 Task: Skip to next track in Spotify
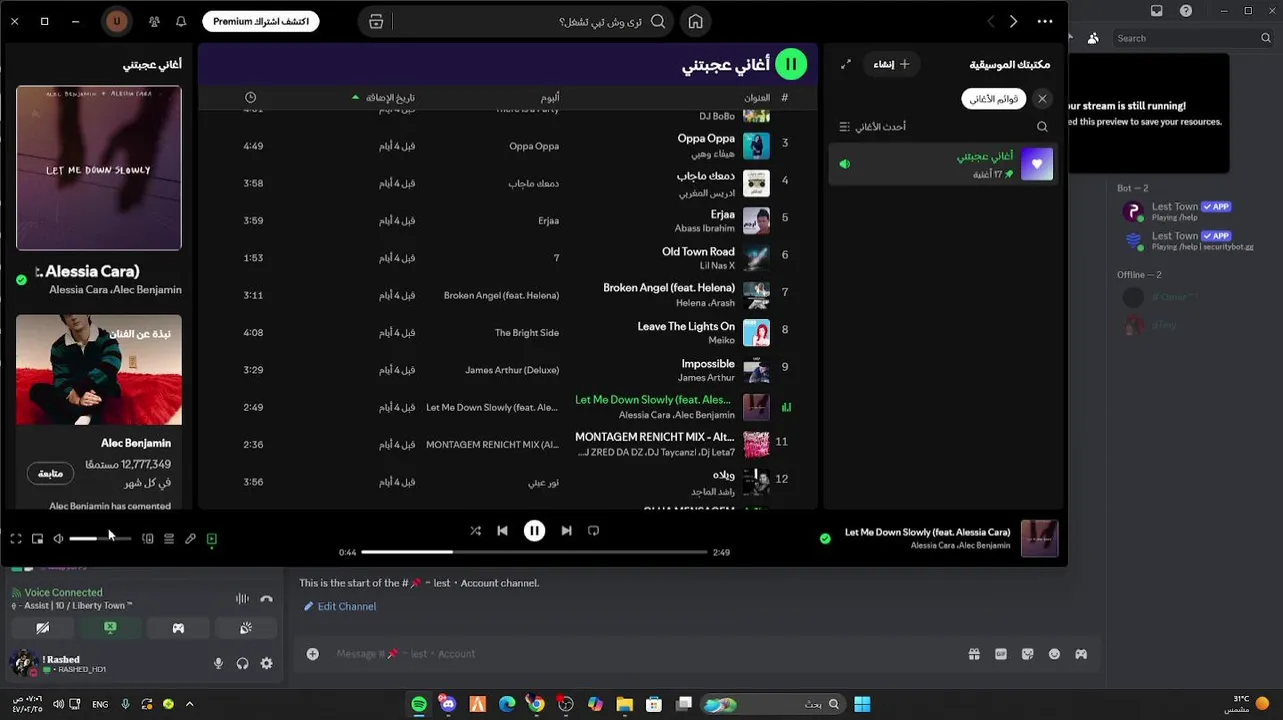coord(566,531)
